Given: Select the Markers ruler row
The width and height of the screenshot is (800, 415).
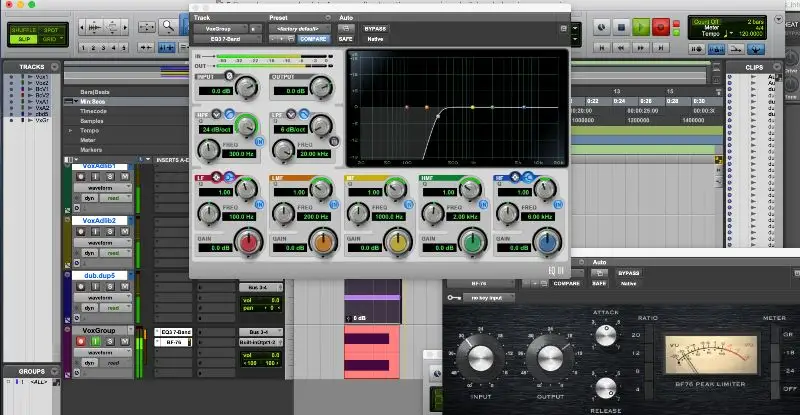Looking at the screenshot, I should coord(93,150).
